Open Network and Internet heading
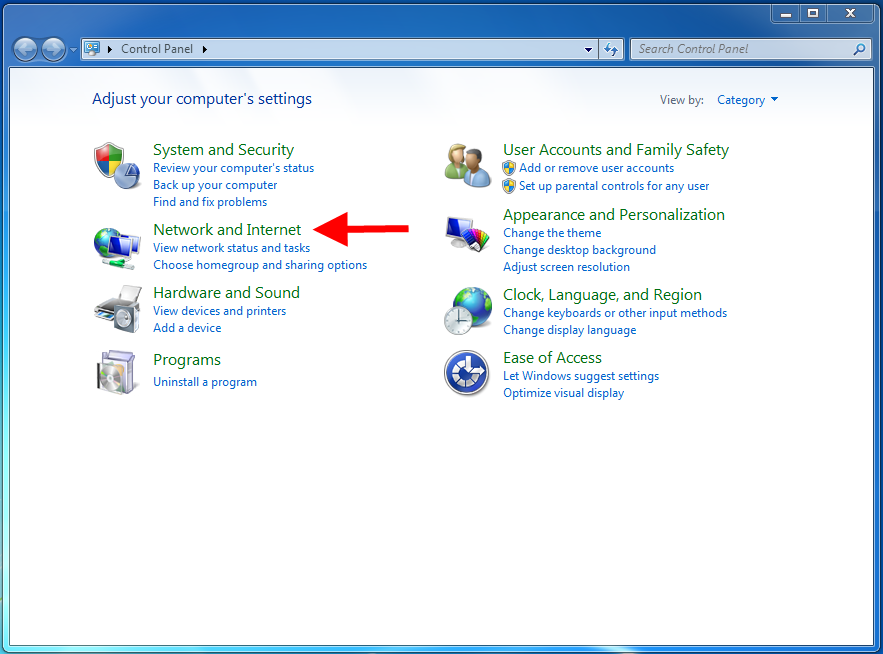Image resolution: width=883 pixels, height=654 pixels. click(x=228, y=230)
